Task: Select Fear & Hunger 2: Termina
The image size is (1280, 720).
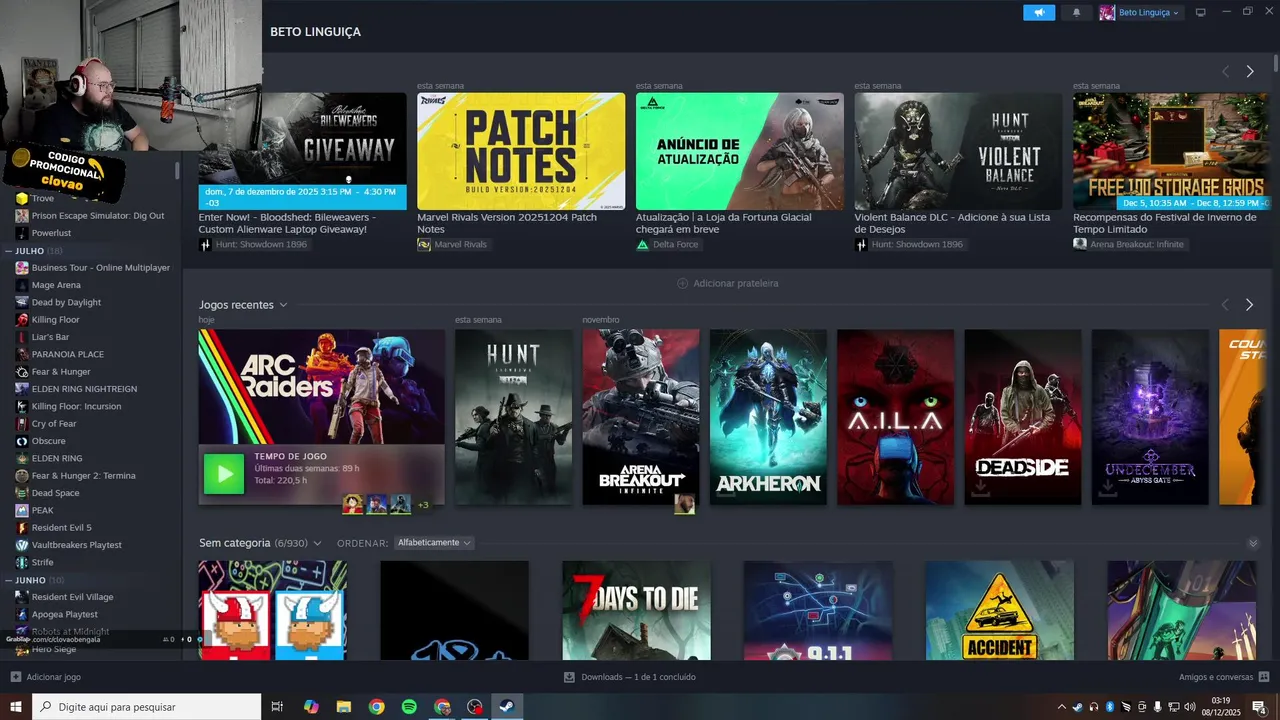Action: 83,476
